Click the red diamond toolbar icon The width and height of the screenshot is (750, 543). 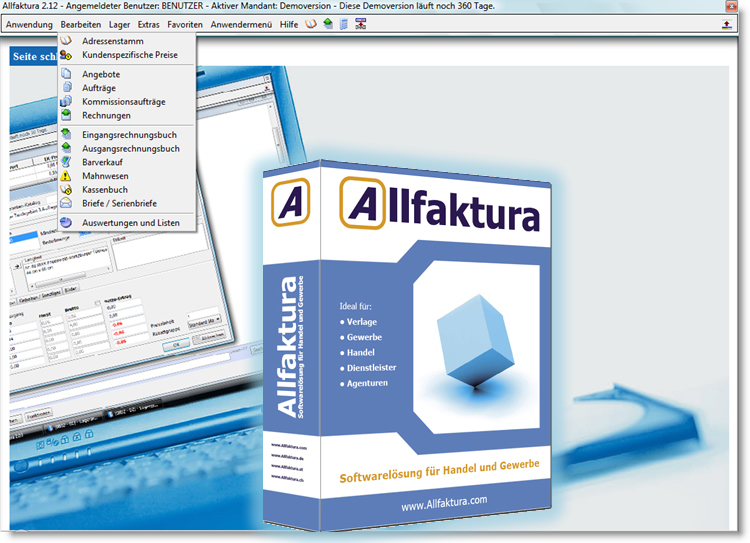point(361,24)
